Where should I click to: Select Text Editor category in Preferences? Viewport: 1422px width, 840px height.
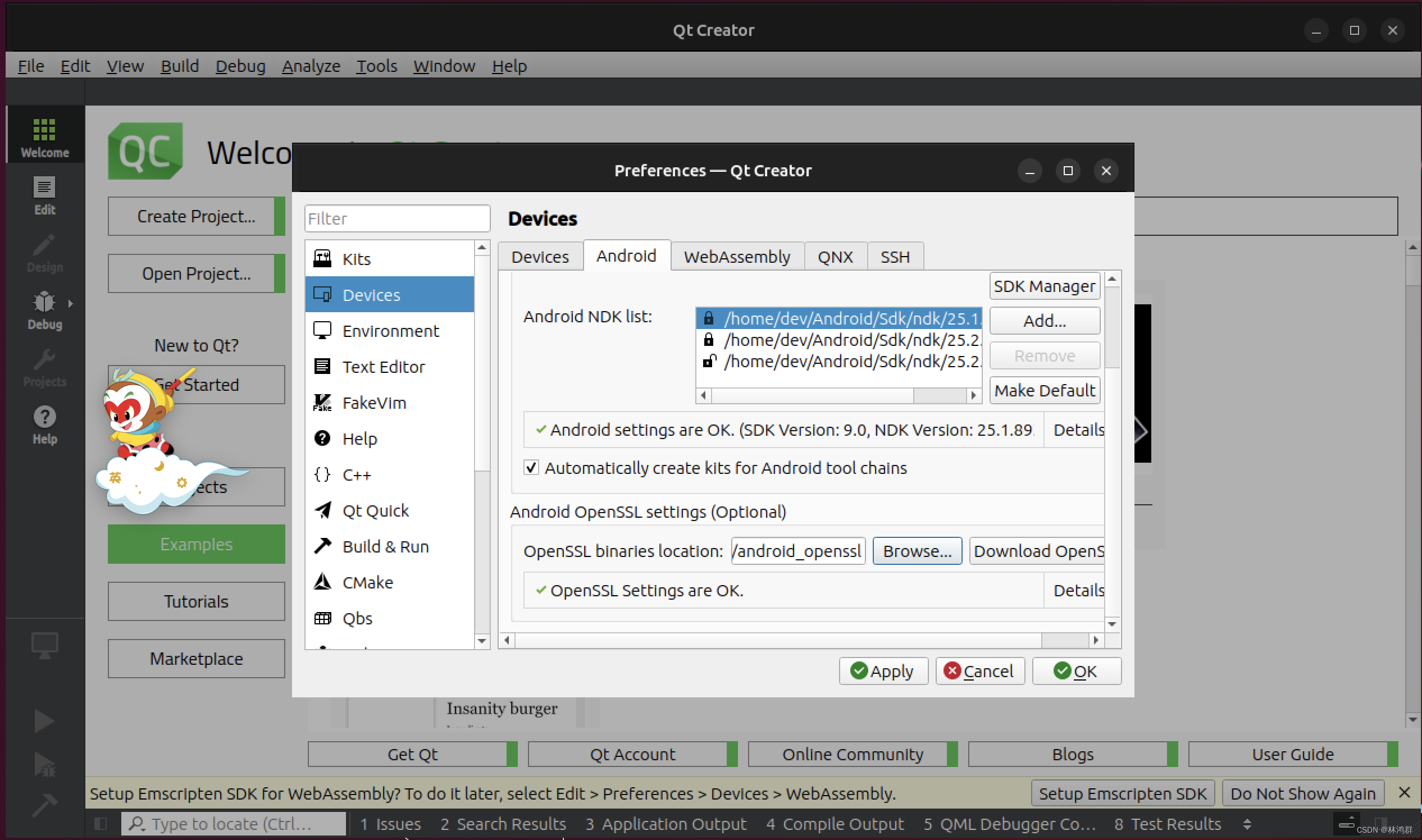click(x=389, y=367)
